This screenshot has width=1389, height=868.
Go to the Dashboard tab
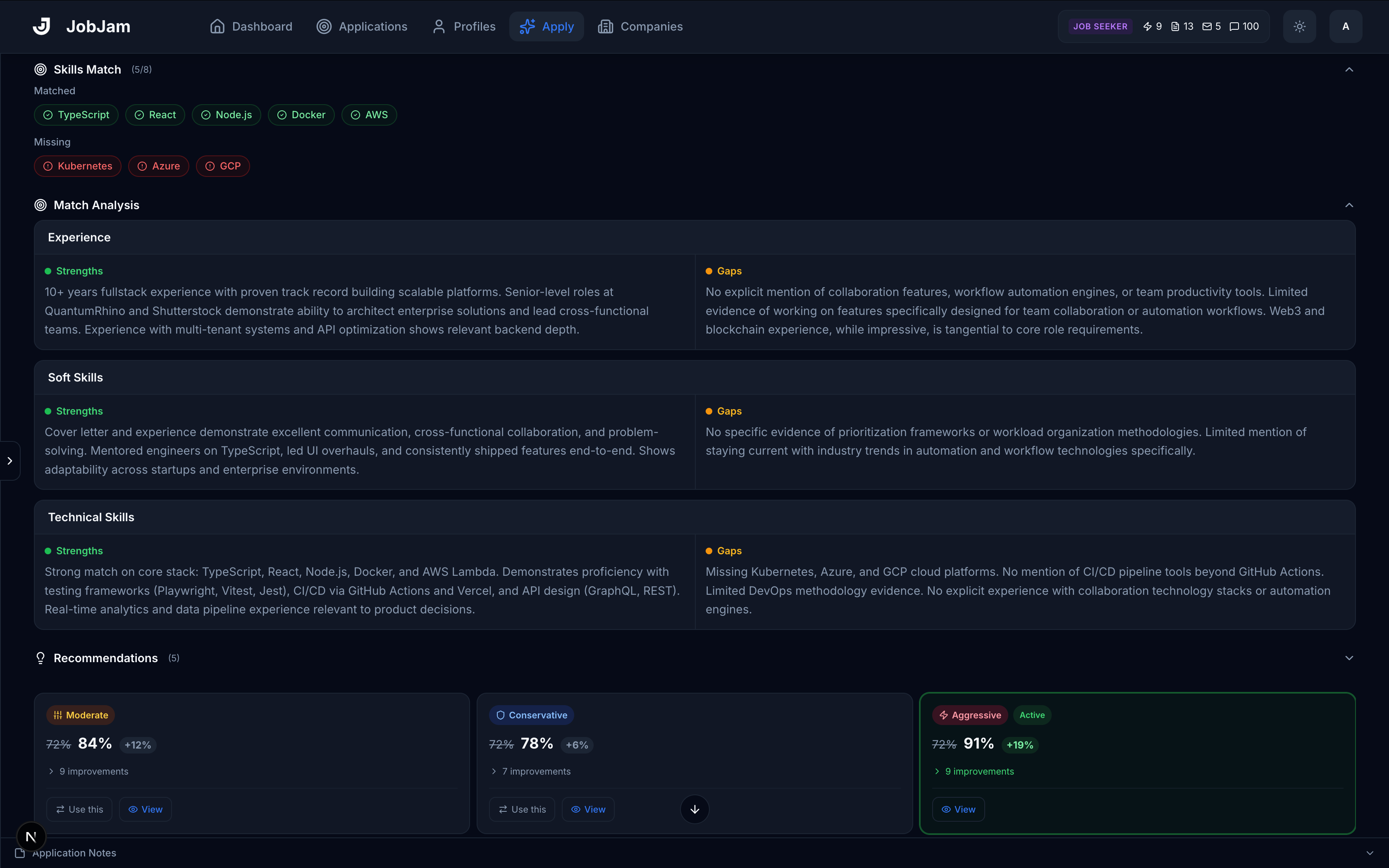point(251,26)
